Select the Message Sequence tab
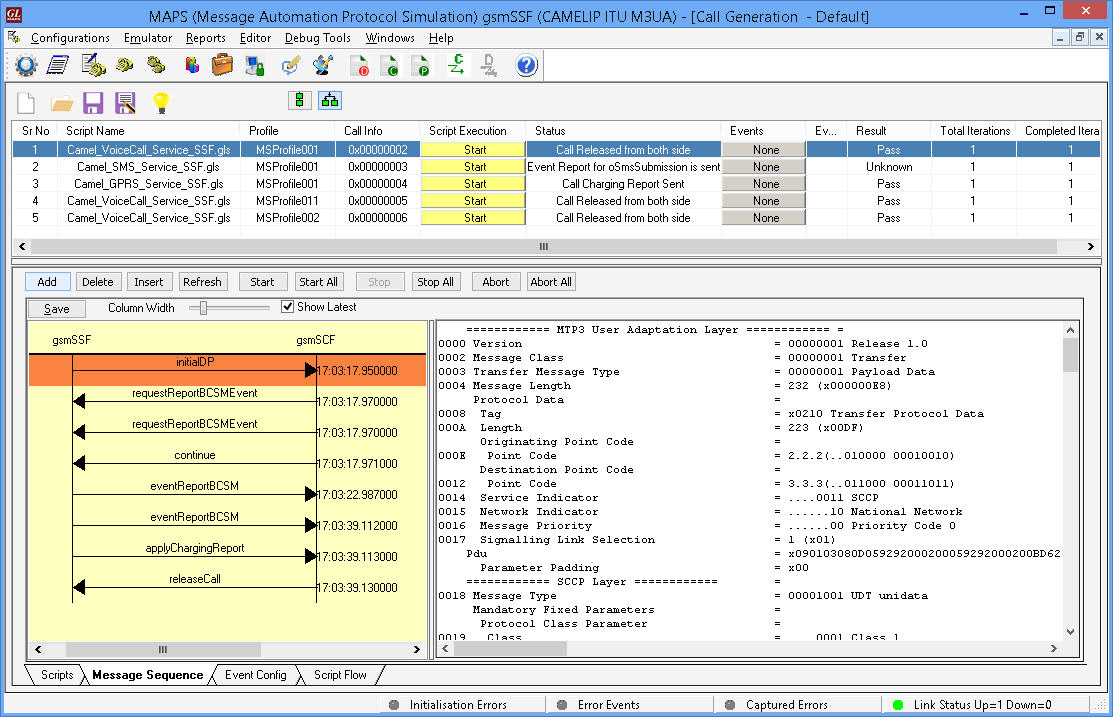The width and height of the screenshot is (1113, 717). (x=148, y=674)
